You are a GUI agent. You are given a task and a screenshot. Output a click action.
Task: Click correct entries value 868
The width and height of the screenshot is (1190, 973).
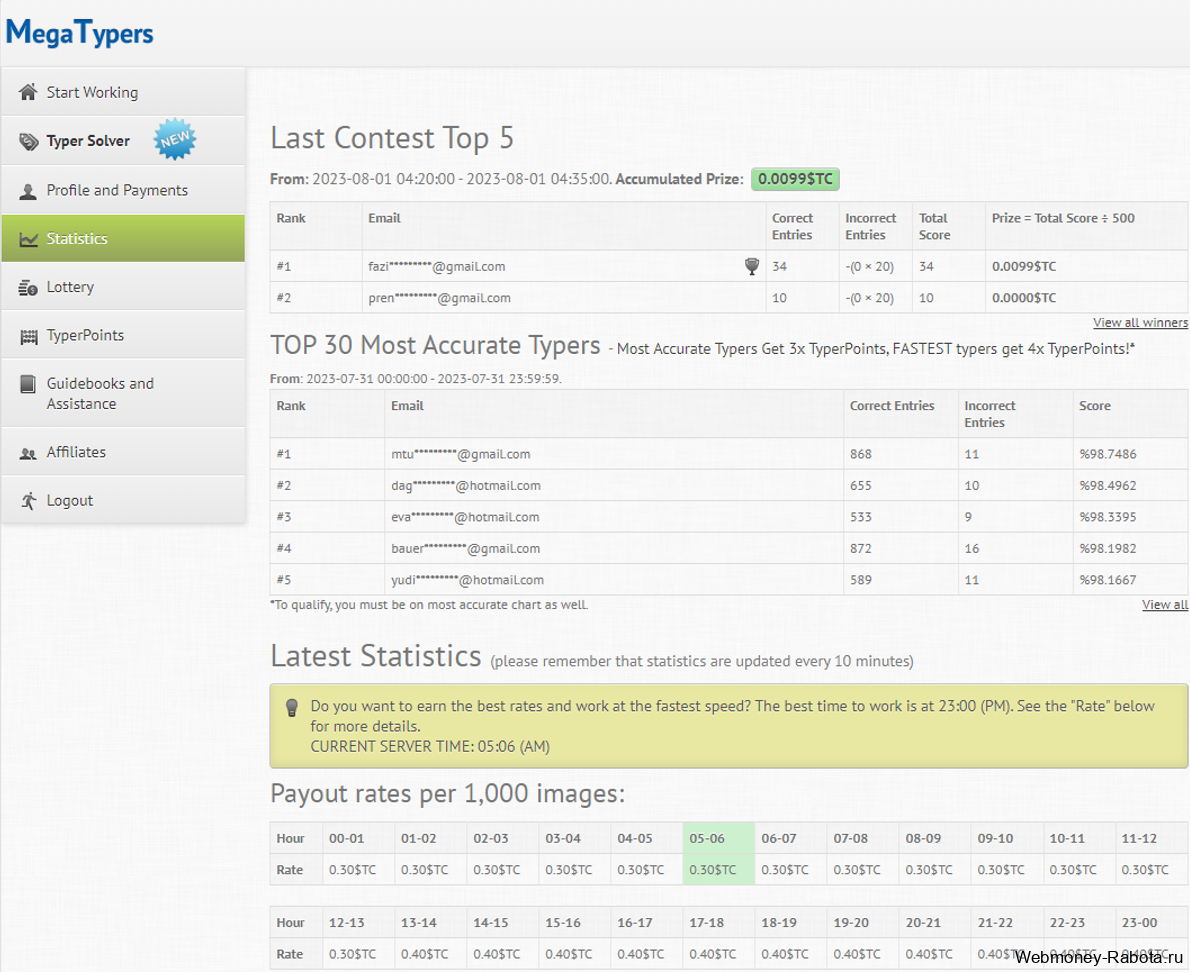pos(861,454)
